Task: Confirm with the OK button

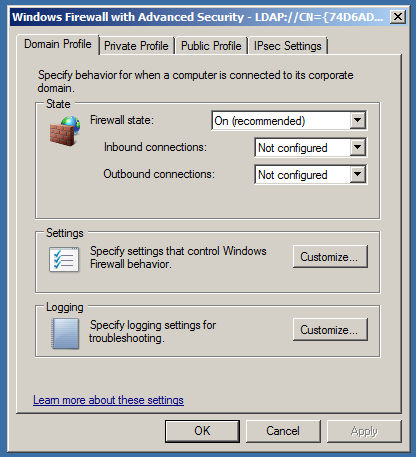Action: 202,431
